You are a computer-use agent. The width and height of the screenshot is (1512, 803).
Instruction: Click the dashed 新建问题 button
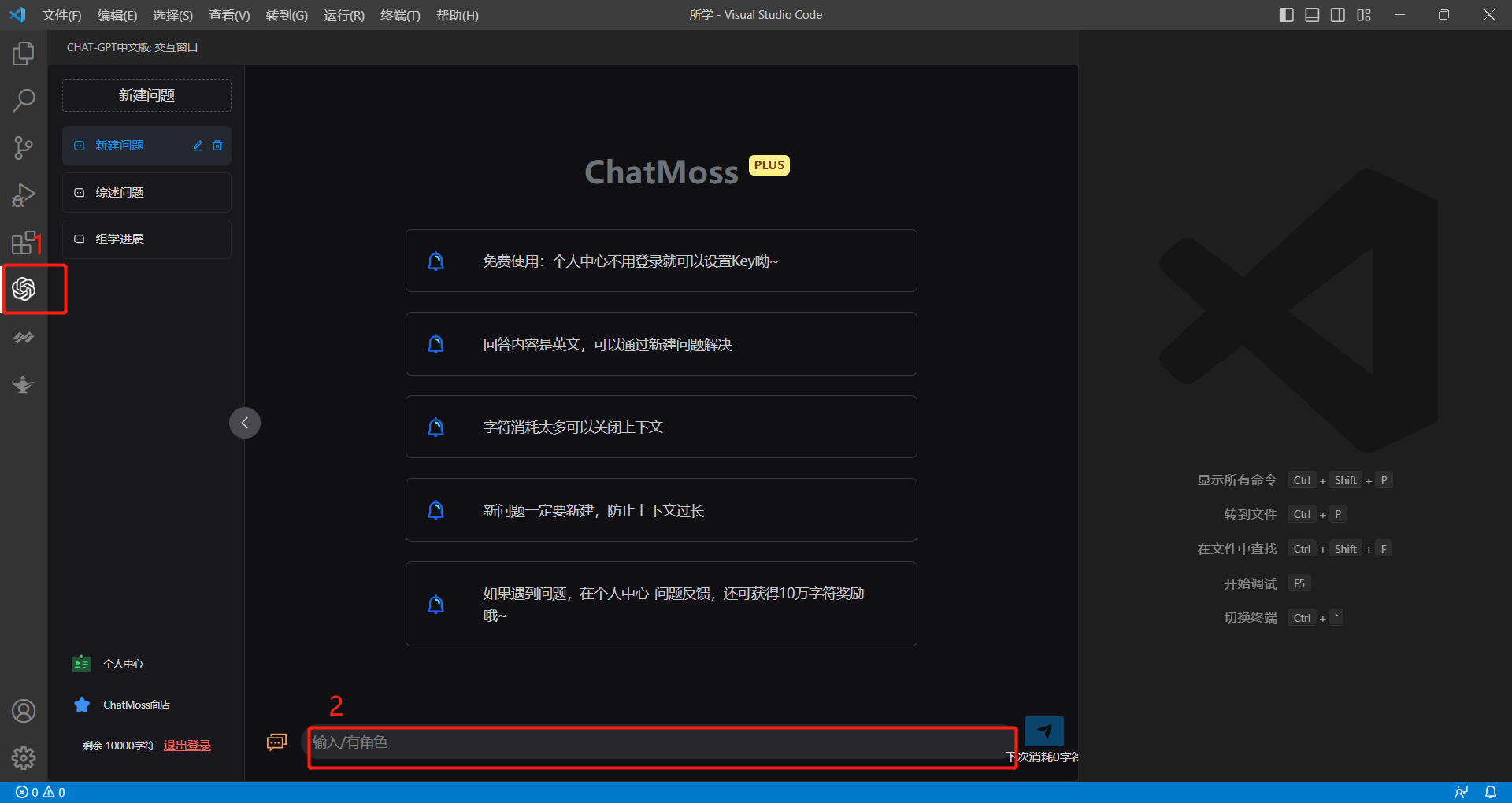point(146,95)
